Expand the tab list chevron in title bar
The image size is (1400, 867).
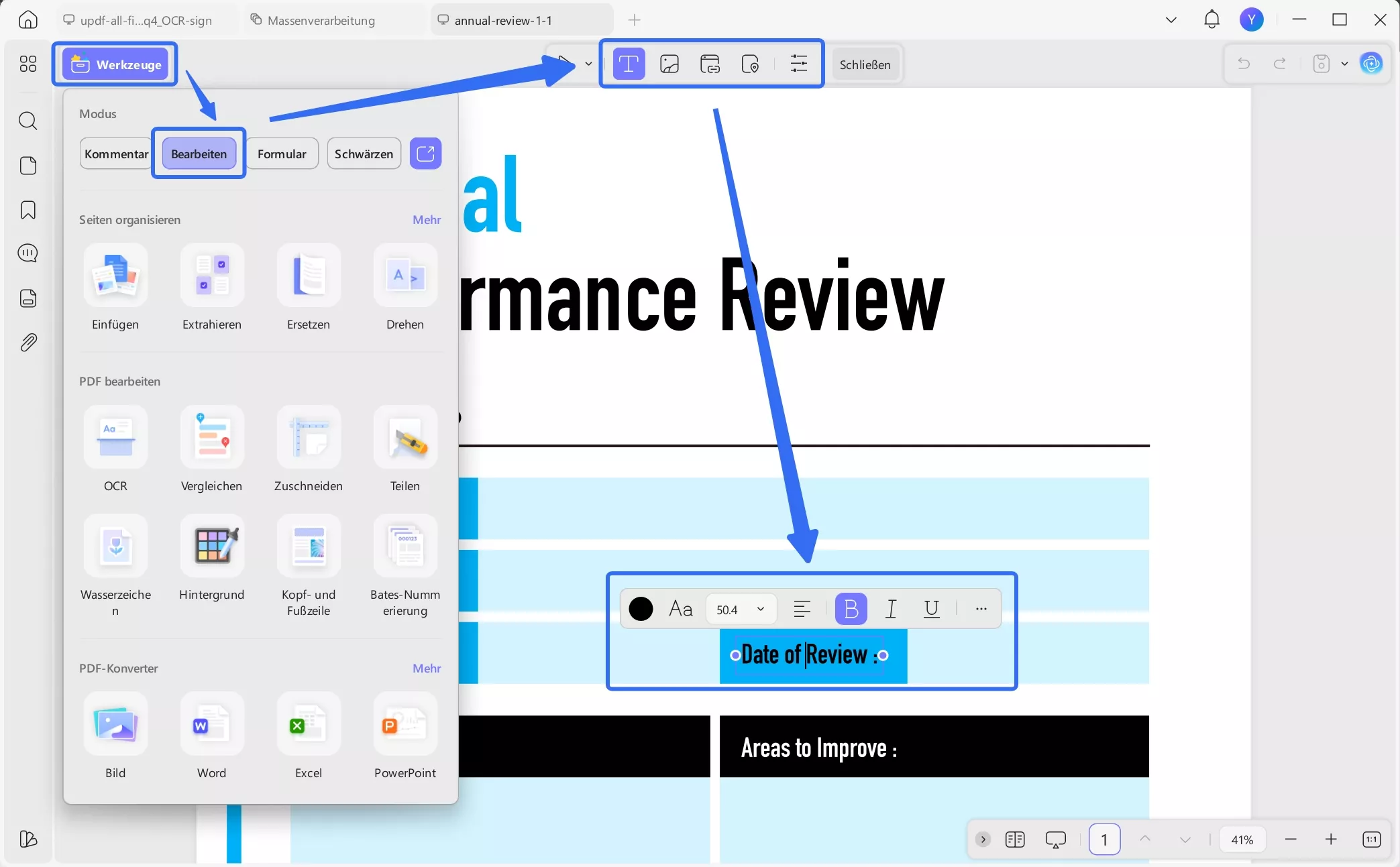[x=1171, y=20]
